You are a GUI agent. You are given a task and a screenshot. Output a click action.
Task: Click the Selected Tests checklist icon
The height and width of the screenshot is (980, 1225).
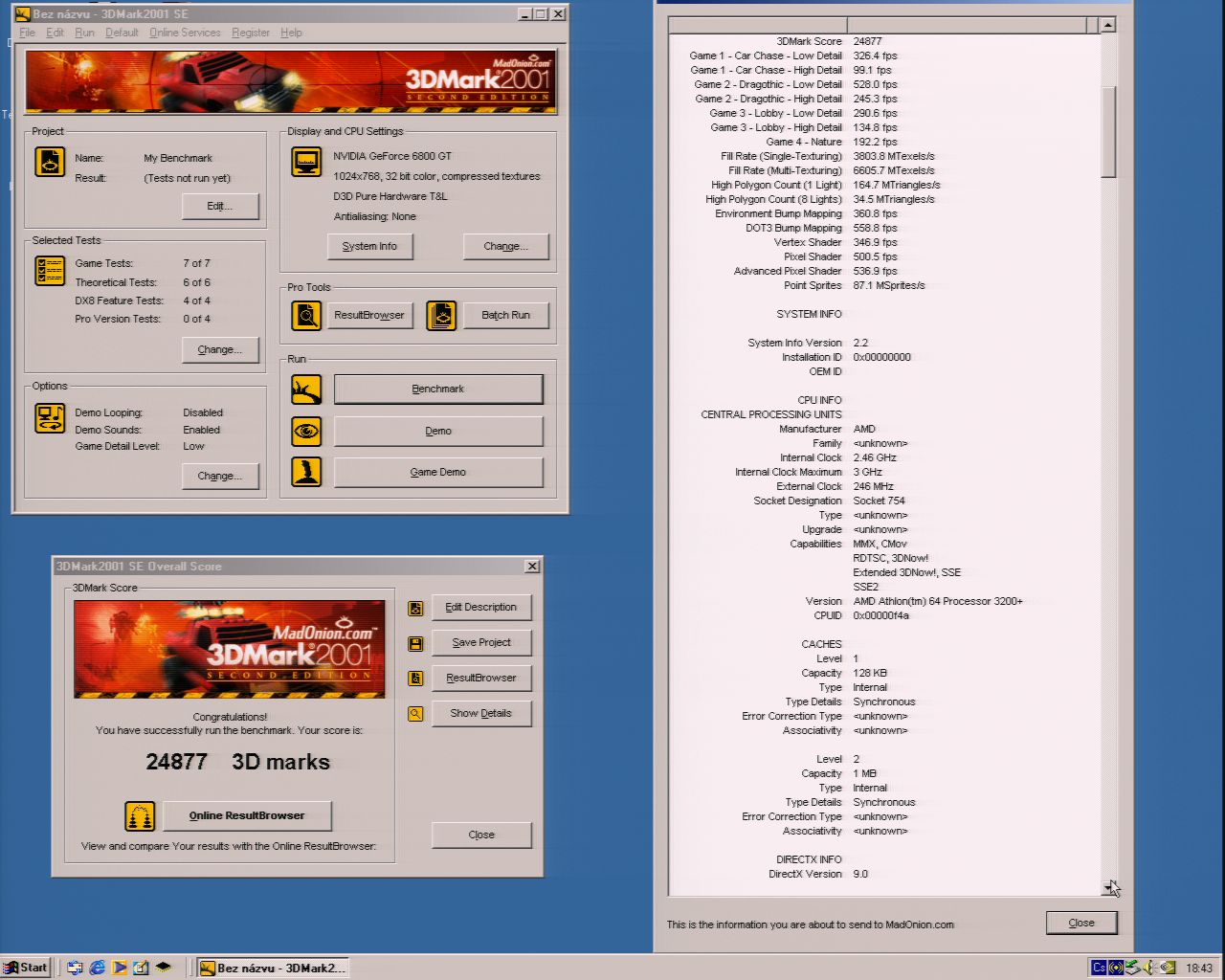coord(50,271)
